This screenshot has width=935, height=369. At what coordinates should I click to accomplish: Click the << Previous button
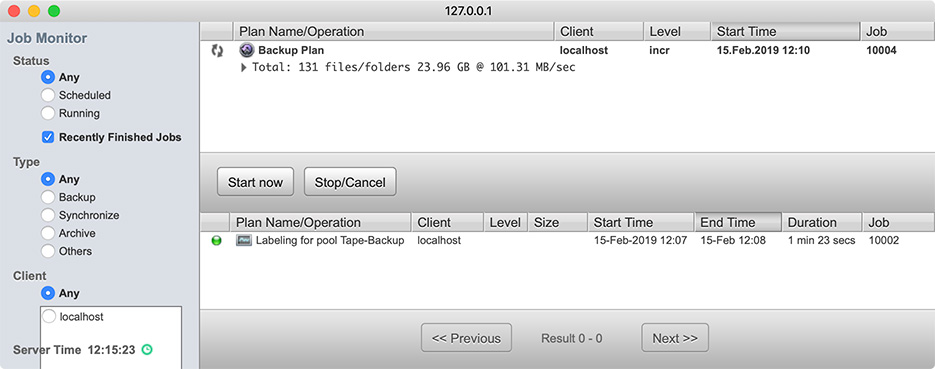[x=466, y=338]
